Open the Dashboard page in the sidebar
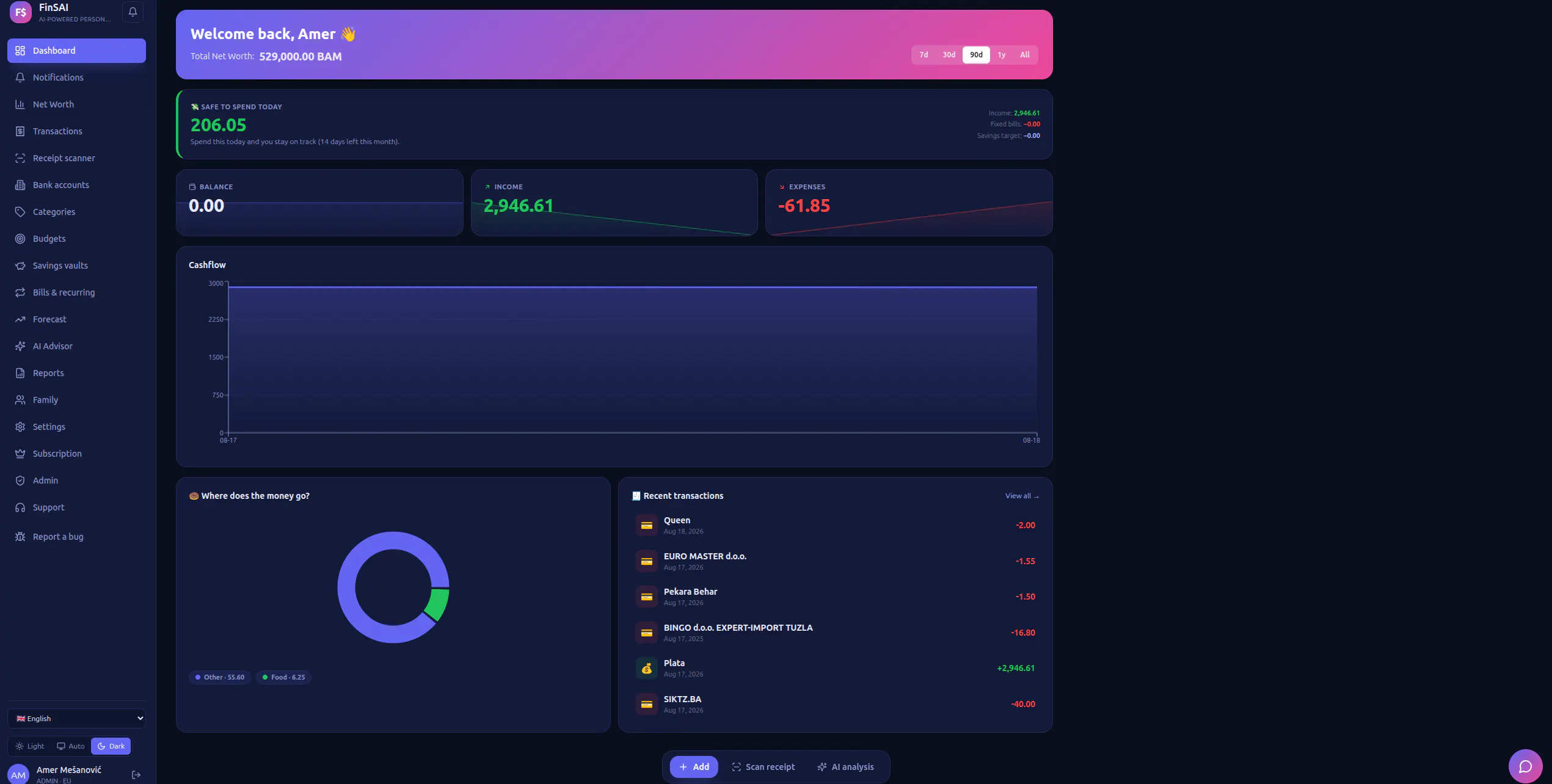The height and width of the screenshot is (784, 1552). click(76, 51)
